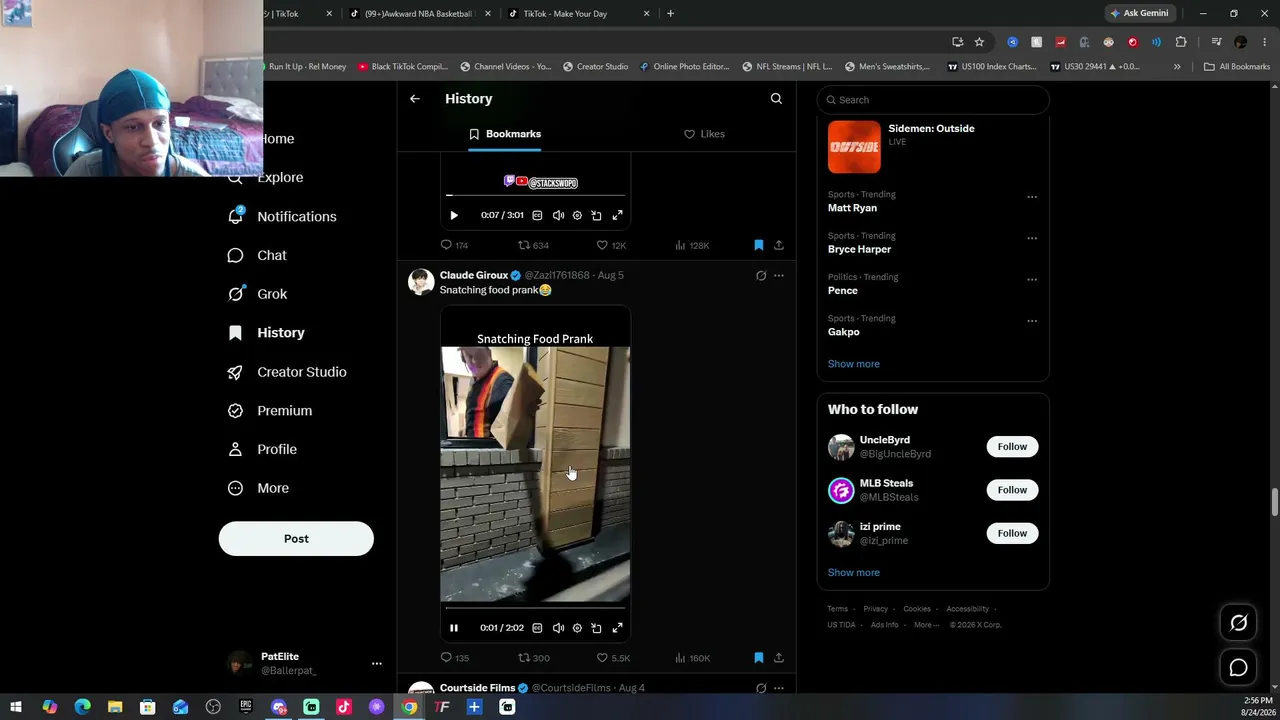View analytics for the 160K views post
Viewport: 1280px width, 720px height.
click(692, 658)
